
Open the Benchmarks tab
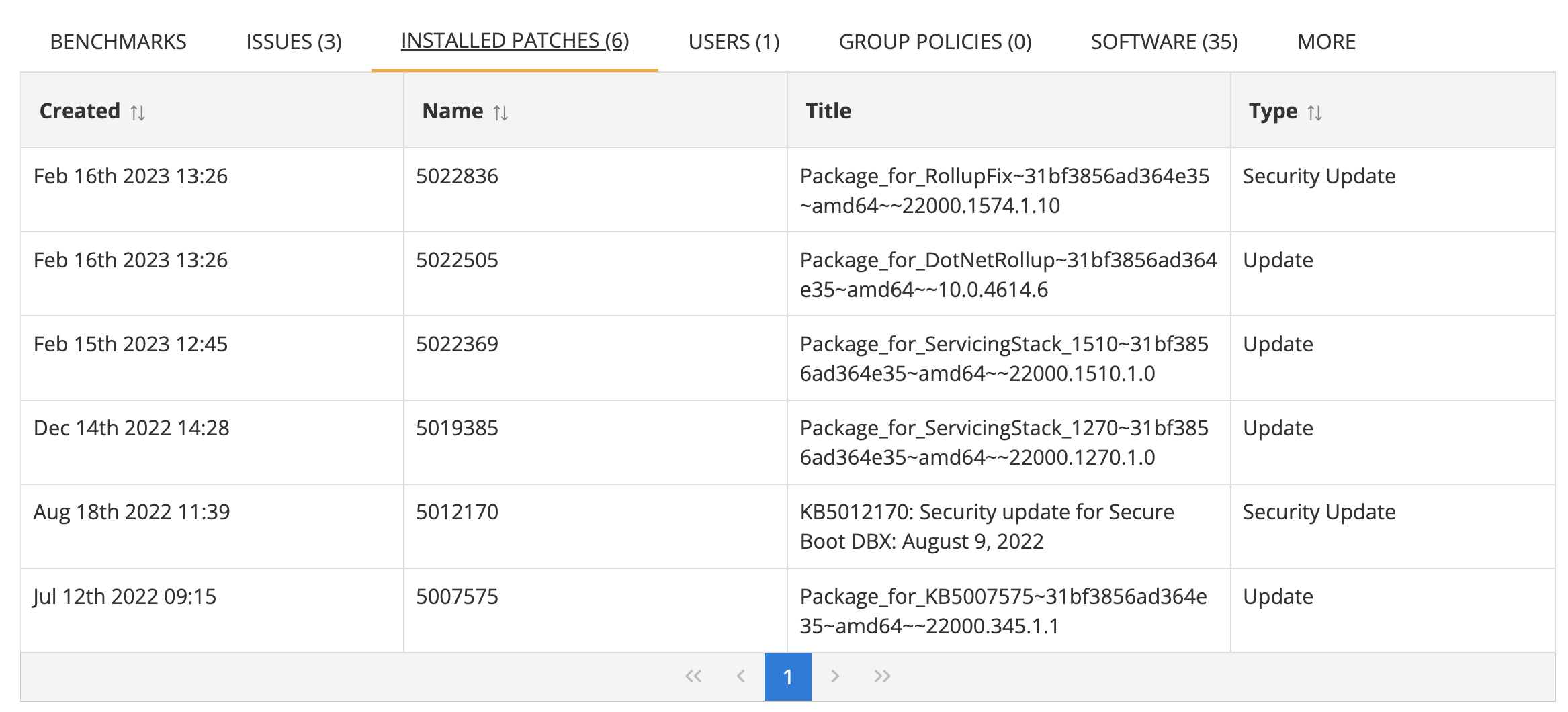click(118, 42)
